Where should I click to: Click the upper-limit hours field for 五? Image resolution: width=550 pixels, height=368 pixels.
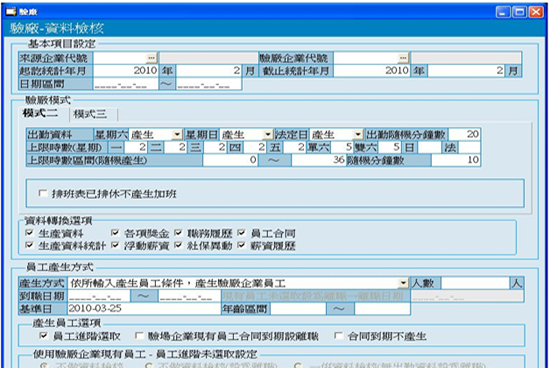[295, 147]
